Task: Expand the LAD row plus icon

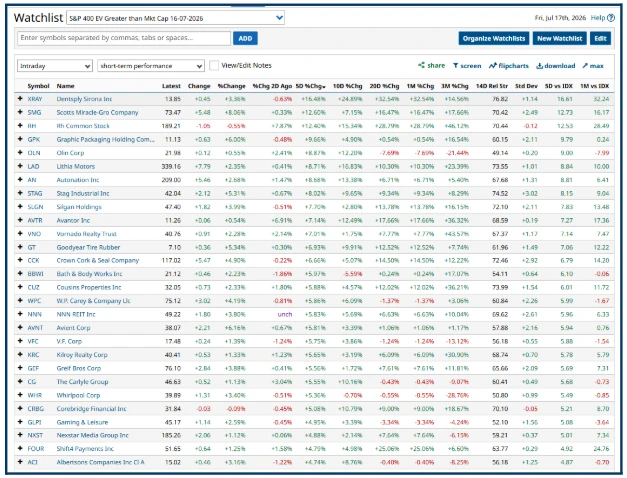Action: pyautogui.click(x=20, y=166)
